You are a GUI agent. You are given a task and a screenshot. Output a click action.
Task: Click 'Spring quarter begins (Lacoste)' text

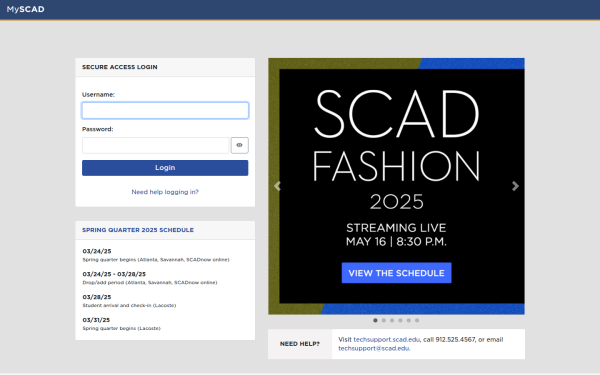121,328
